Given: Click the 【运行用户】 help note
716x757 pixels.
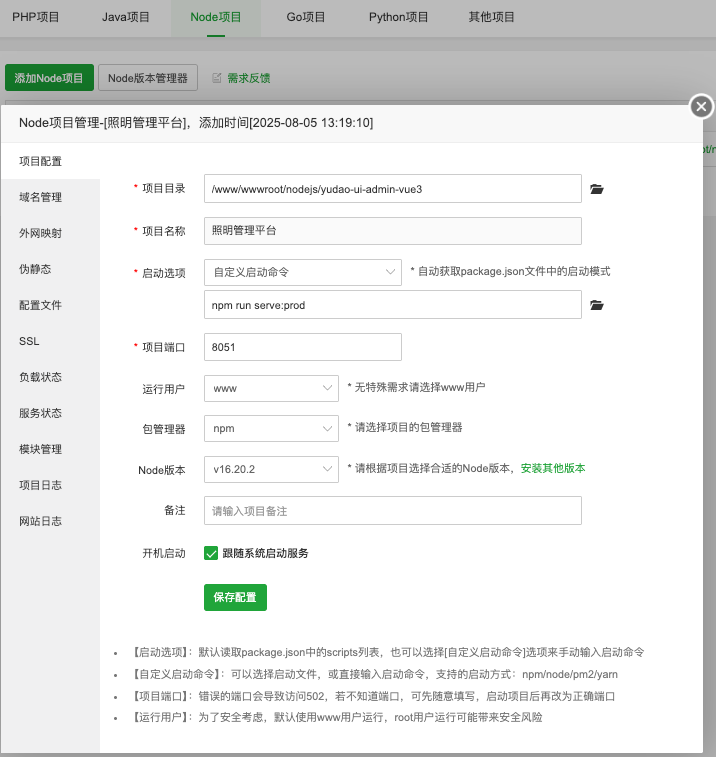Looking at the screenshot, I should tap(337, 717).
